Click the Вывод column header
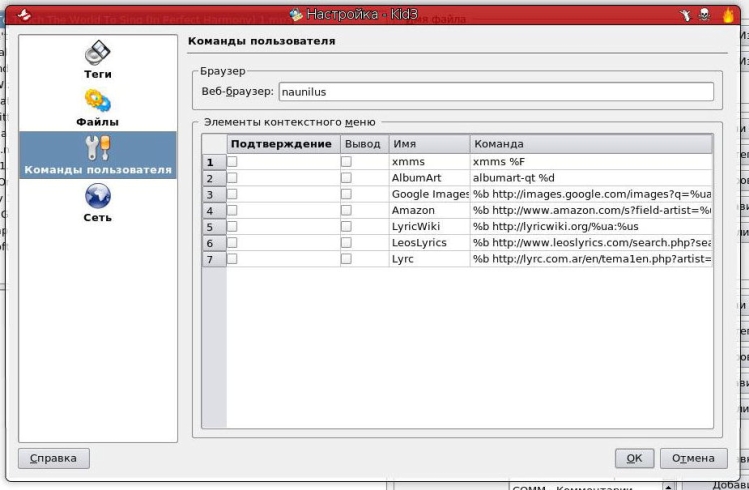Viewport: 749px width, 490px height. (364, 144)
